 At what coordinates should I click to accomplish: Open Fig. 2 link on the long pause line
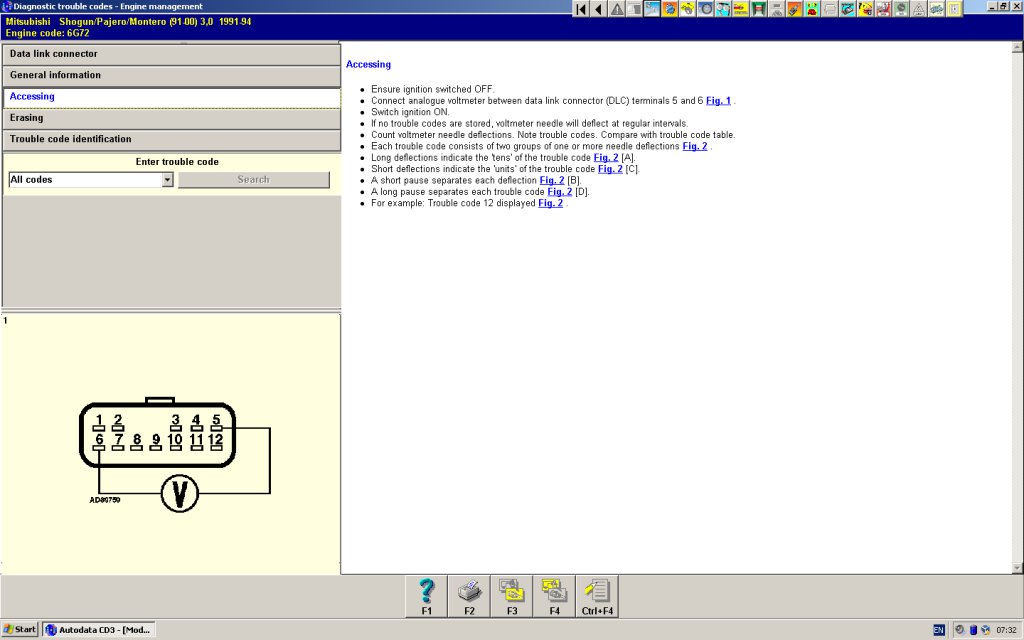559,192
